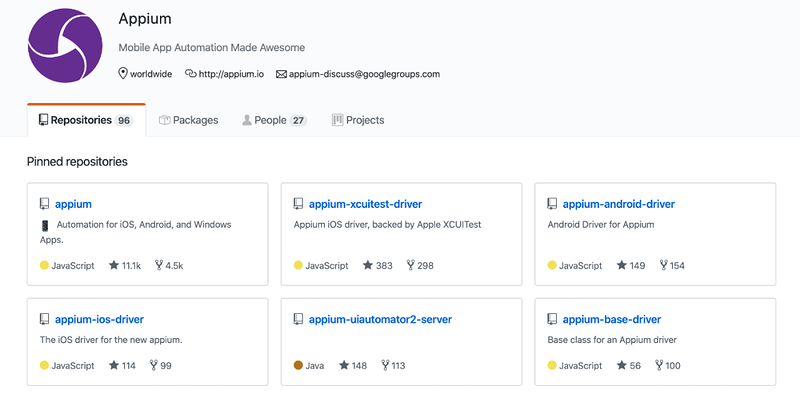800x402 pixels.
Task: Click the fork icon showing 154
Action: [663, 265]
